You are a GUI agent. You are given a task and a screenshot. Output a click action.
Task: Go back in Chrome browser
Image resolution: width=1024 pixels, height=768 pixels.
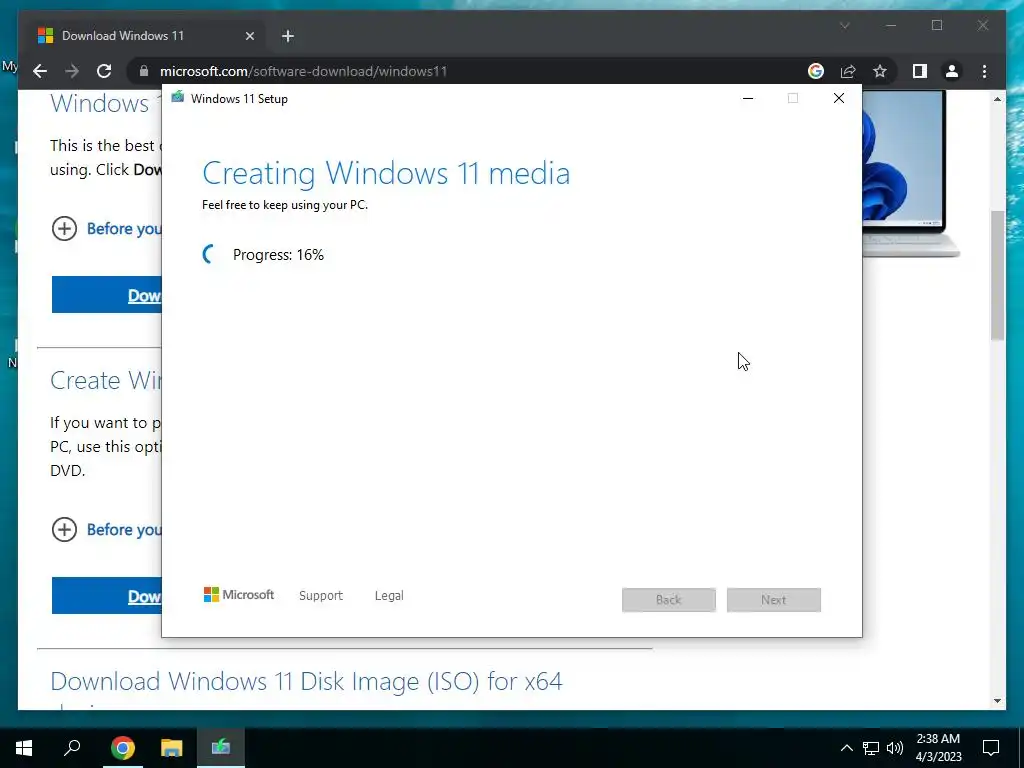[40, 71]
